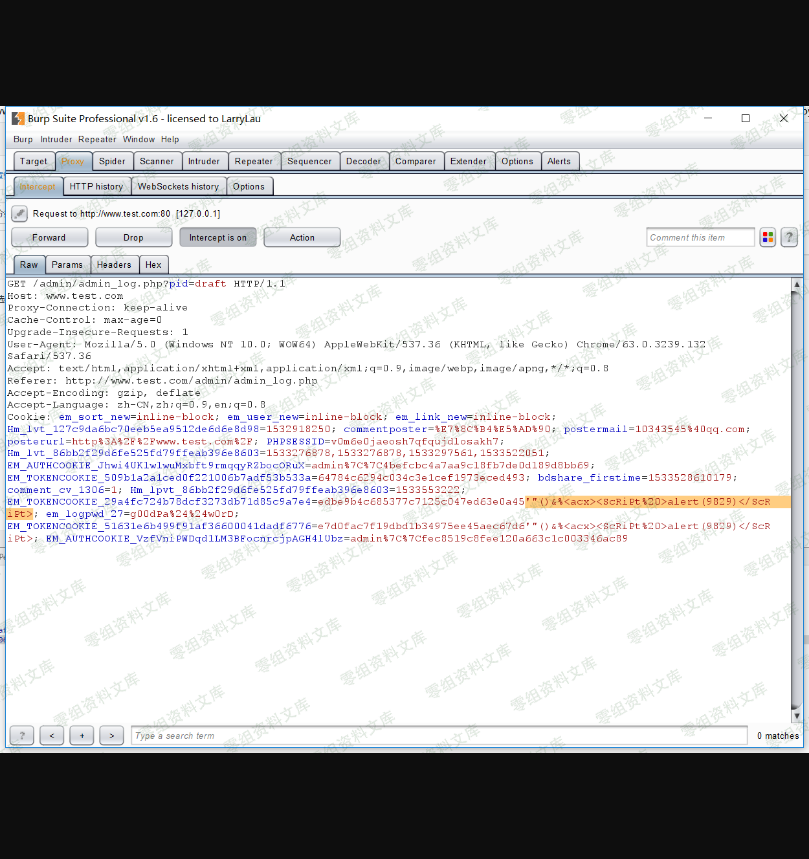The width and height of the screenshot is (809, 859).
Task: Drop the intercepted request
Action: [x=133, y=238]
